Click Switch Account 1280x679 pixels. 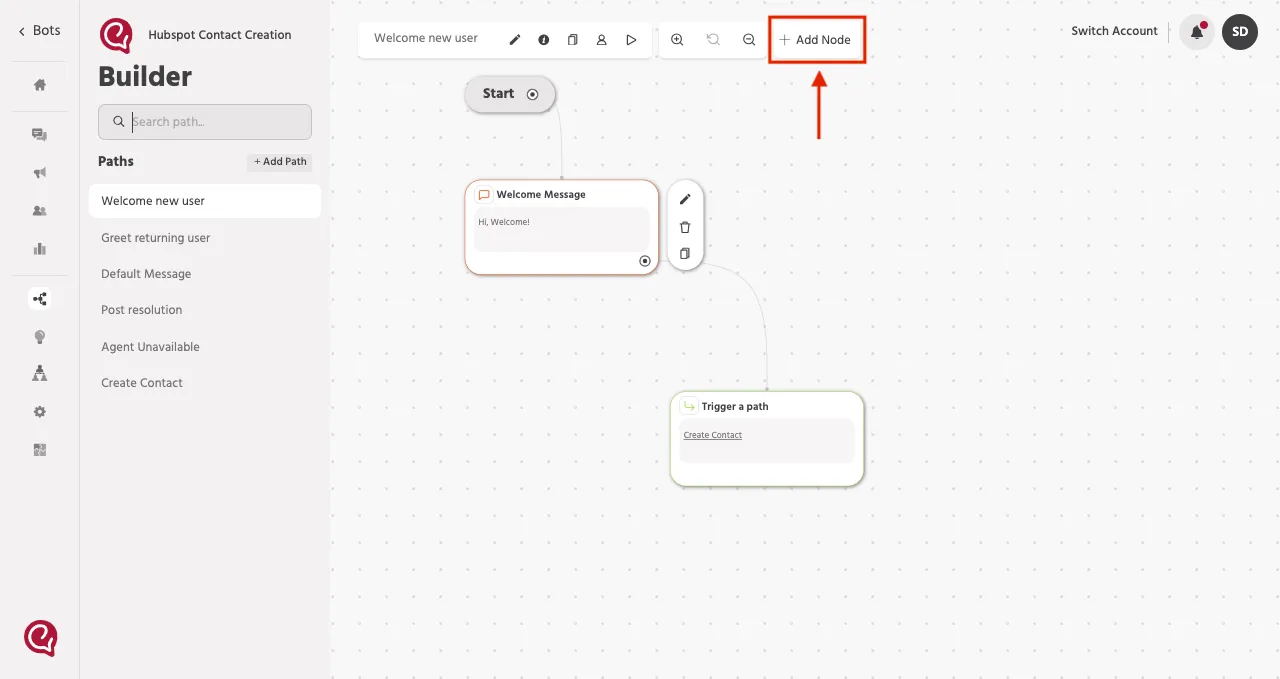pos(1114,31)
